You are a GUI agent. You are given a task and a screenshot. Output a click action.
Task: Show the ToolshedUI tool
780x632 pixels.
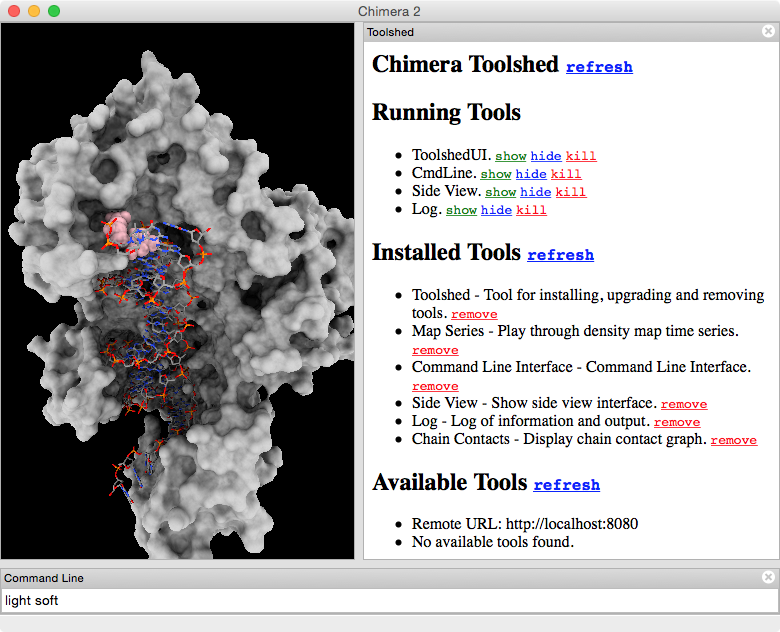click(x=510, y=156)
